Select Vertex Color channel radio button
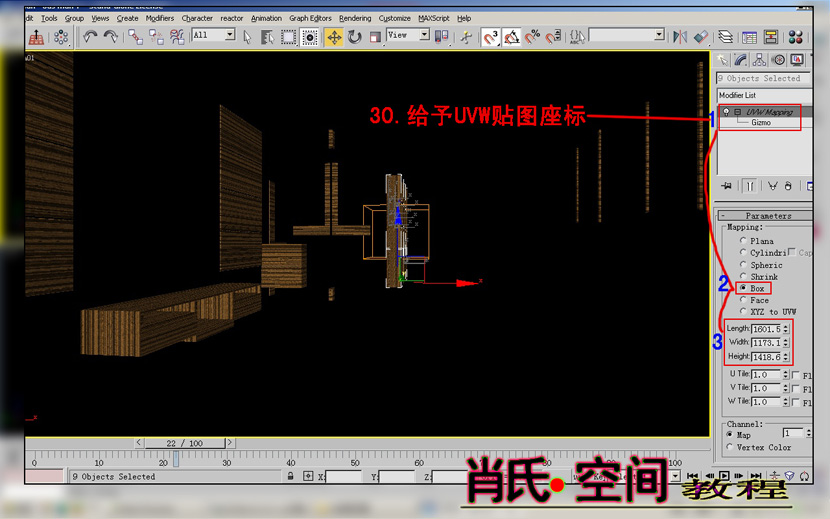830x519 pixels. (729, 447)
